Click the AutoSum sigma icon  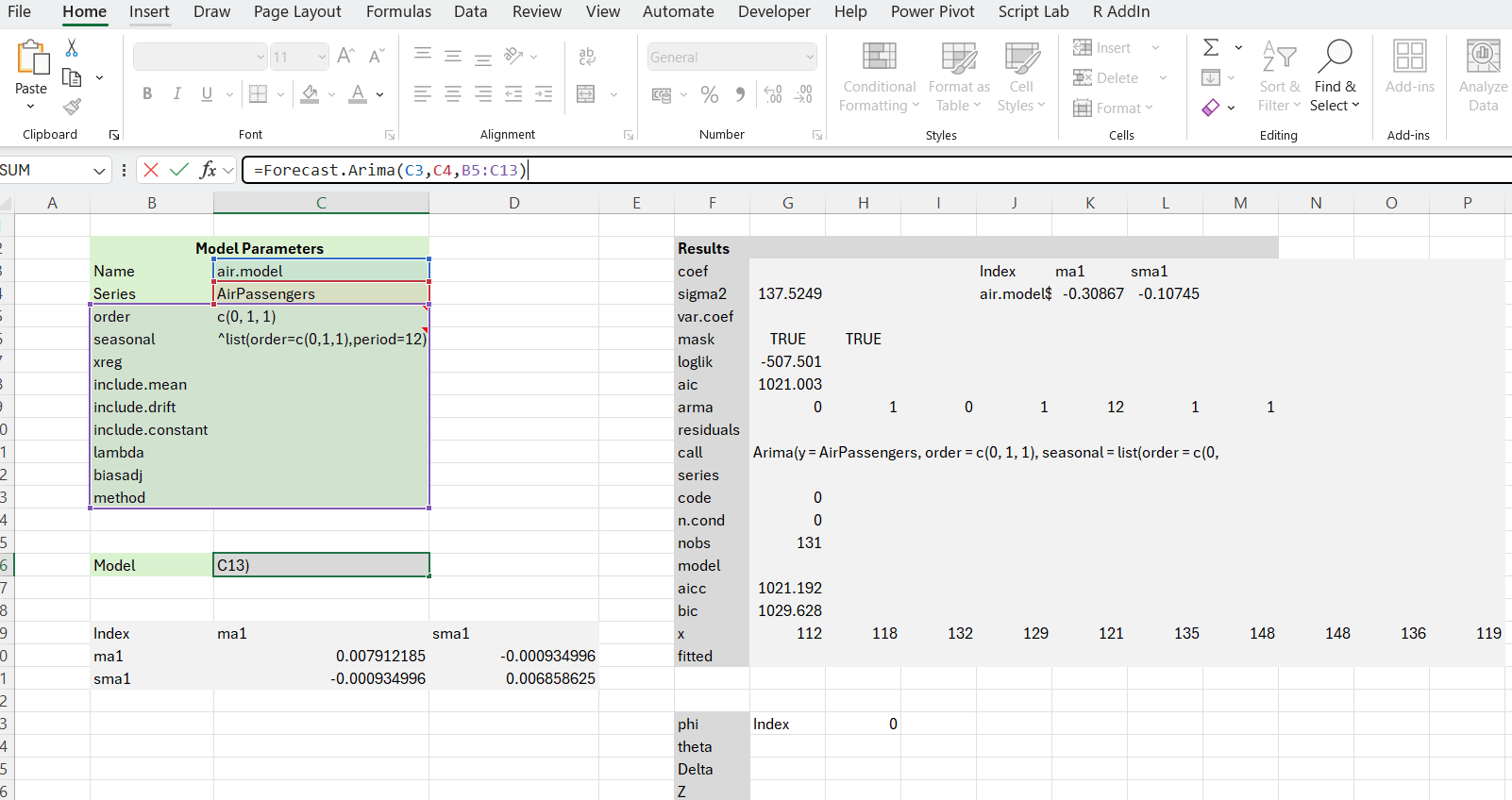(1211, 47)
